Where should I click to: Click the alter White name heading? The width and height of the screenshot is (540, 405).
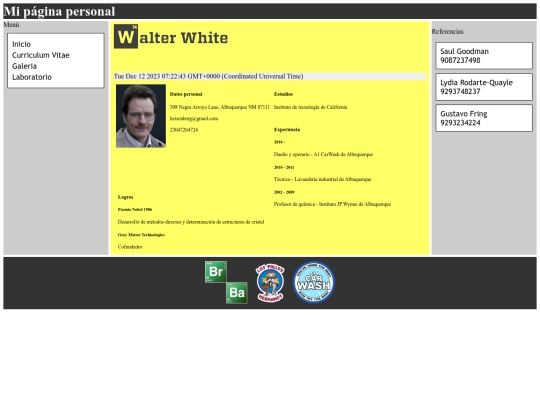pos(184,38)
